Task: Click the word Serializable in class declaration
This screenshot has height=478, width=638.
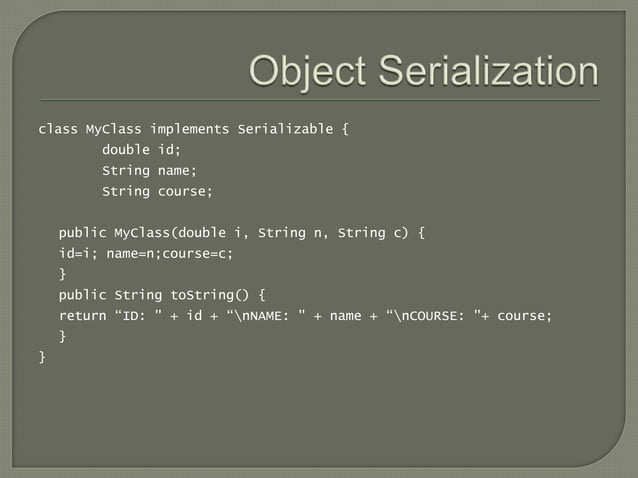Action: pos(285,129)
